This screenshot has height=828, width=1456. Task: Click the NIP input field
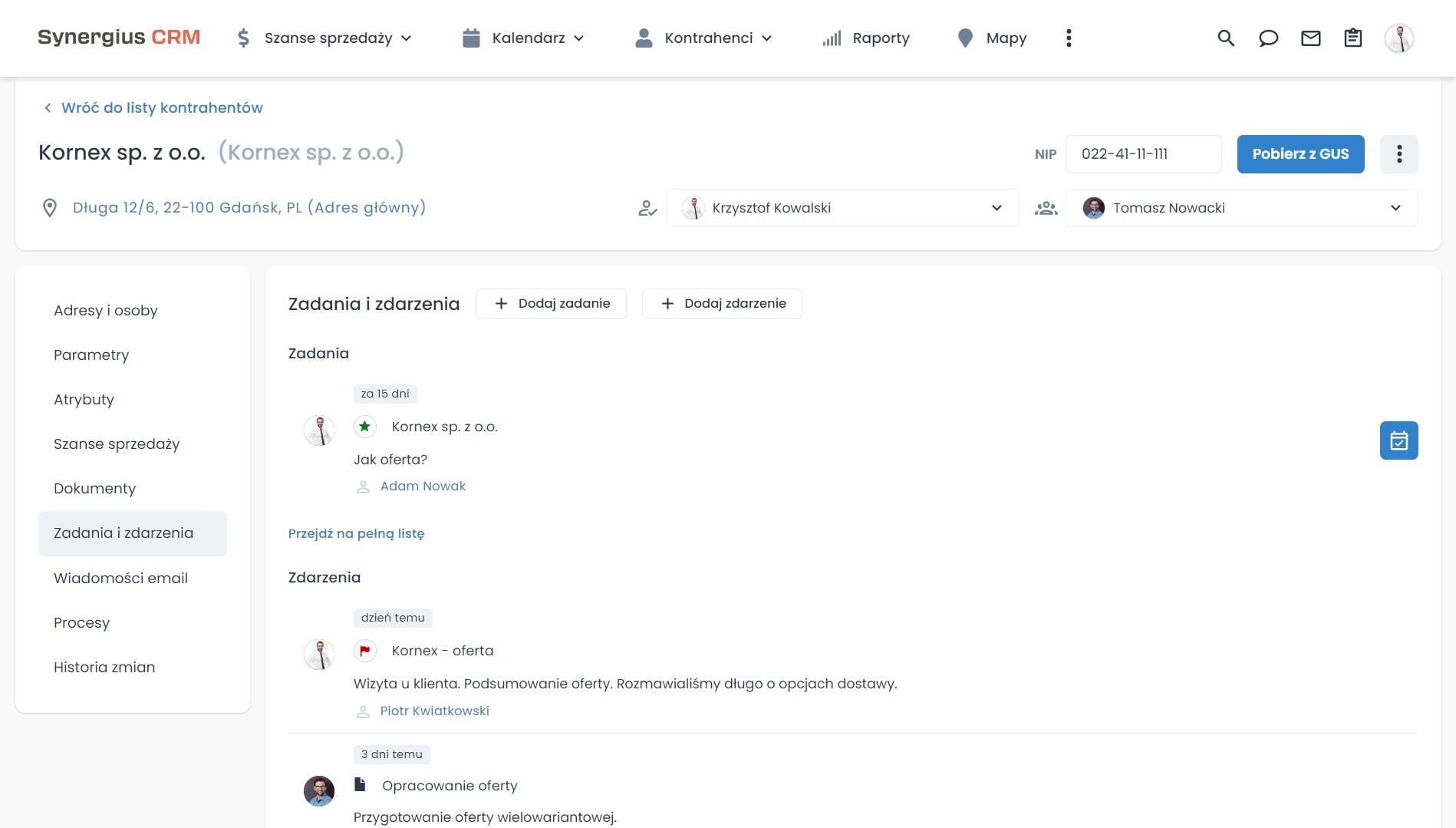pyautogui.click(x=1142, y=153)
